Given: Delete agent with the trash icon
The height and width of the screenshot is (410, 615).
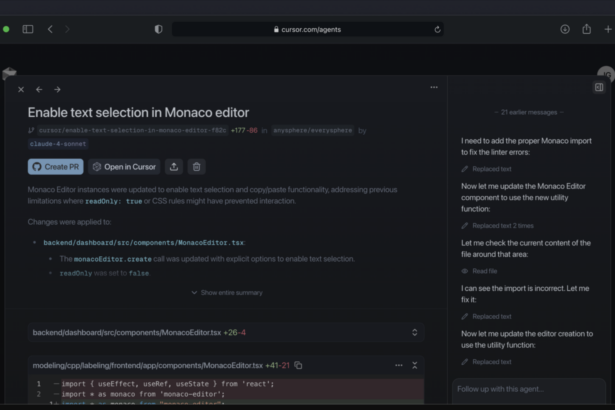Looking at the screenshot, I should tap(197, 167).
